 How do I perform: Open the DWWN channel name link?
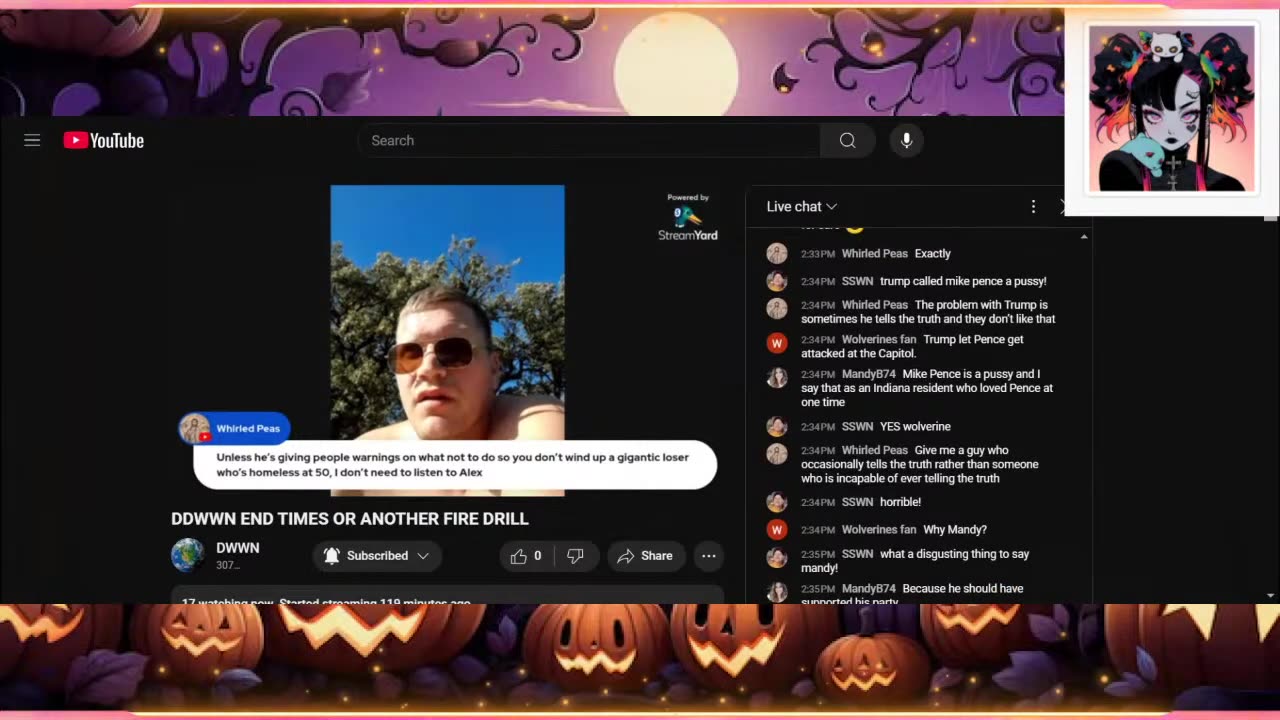coord(238,548)
